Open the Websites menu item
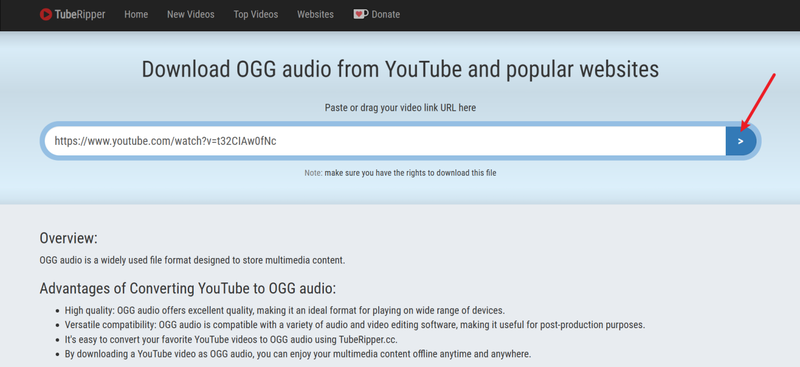800x367 pixels. click(315, 14)
